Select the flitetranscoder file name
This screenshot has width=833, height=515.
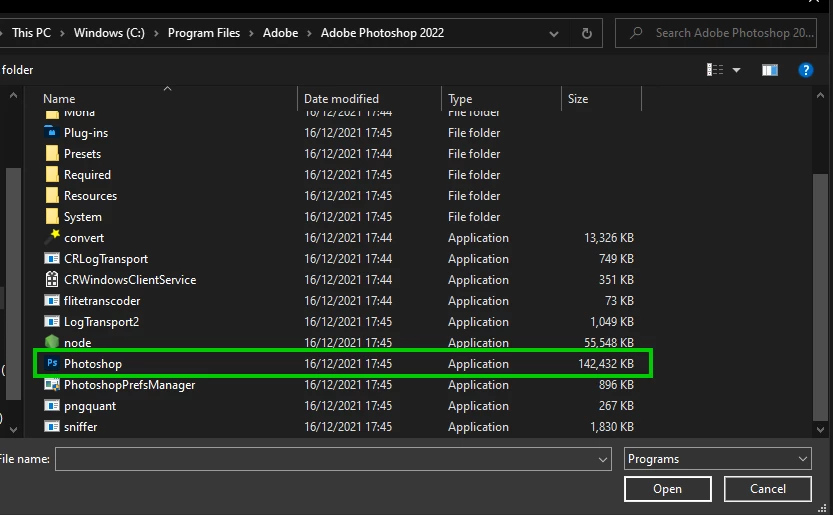pyautogui.click(x=102, y=301)
